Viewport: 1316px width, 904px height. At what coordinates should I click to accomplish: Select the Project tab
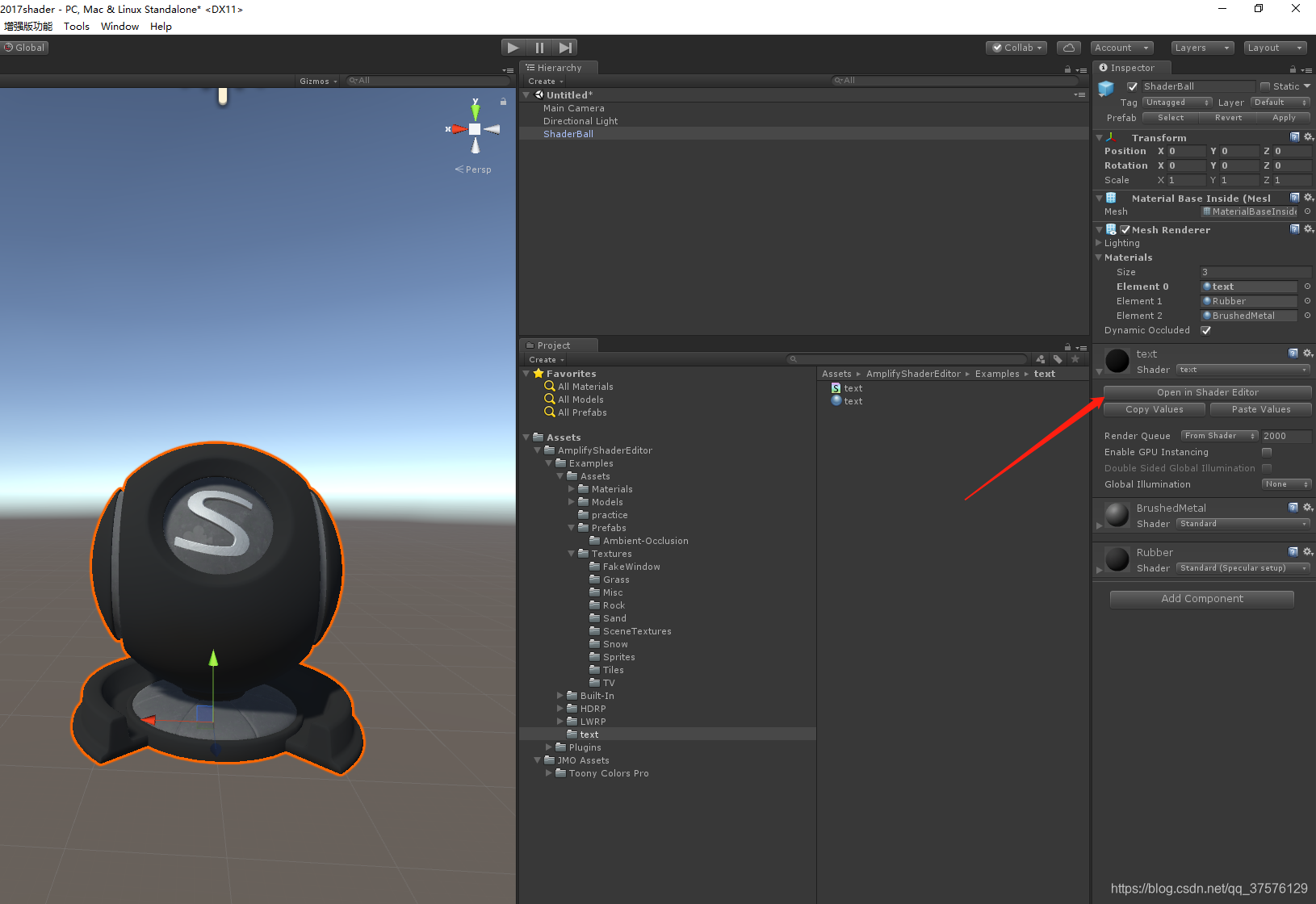[559, 345]
